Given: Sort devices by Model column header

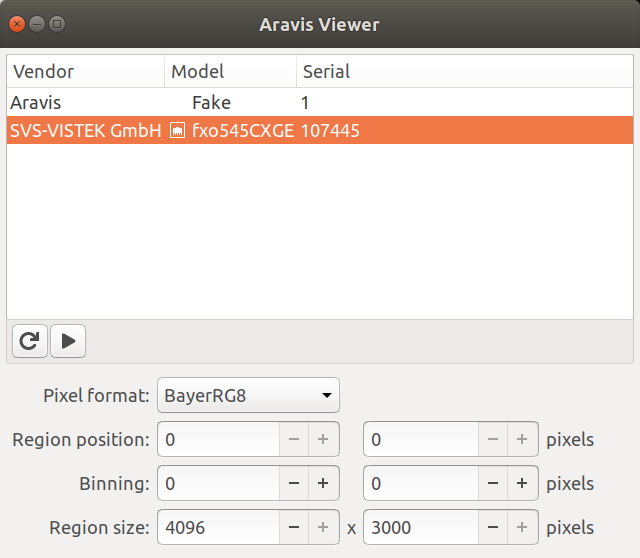Looking at the screenshot, I should 231,71.
